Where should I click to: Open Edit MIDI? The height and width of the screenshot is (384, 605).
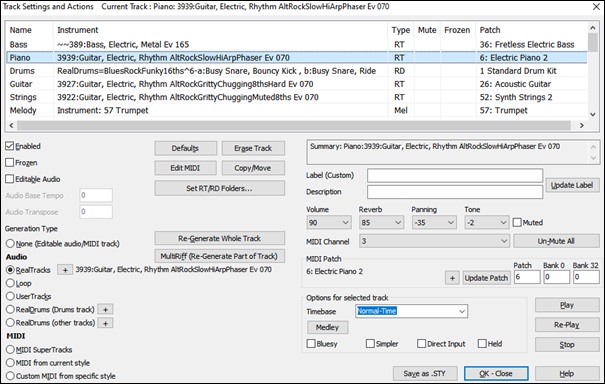pyautogui.click(x=186, y=168)
